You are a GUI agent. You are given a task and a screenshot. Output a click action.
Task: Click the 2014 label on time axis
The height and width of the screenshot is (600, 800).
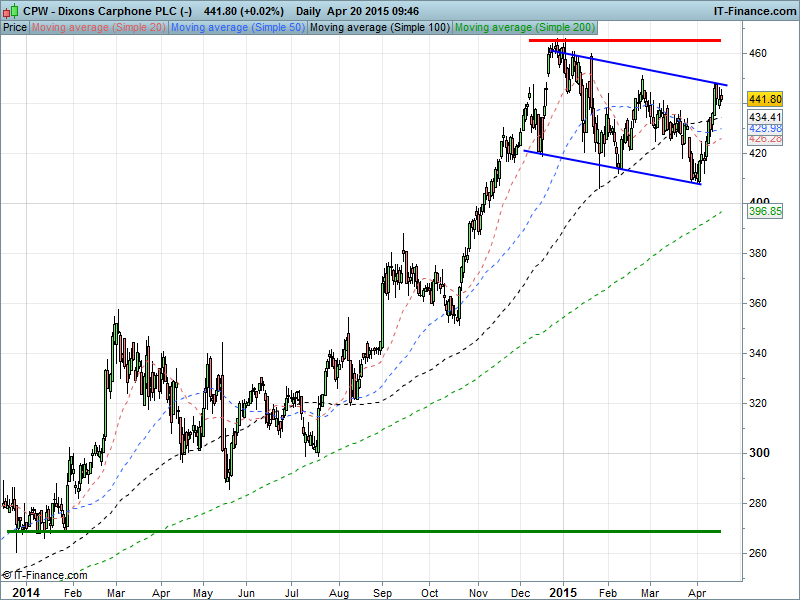(x=18, y=592)
